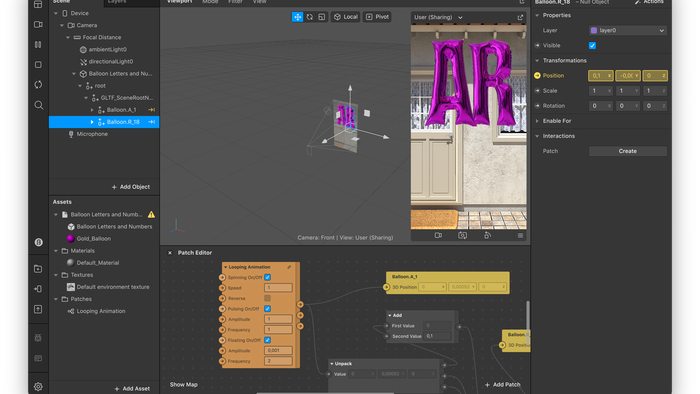Select the Gold_Balloon magenta material swatch
The height and width of the screenshot is (394, 700).
click(71, 239)
